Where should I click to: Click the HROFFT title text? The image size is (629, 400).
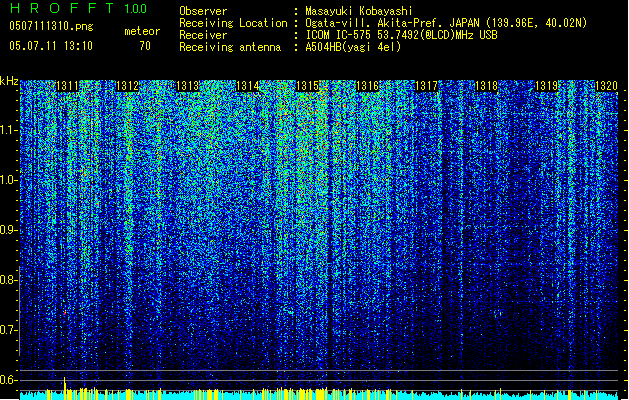click(62, 8)
